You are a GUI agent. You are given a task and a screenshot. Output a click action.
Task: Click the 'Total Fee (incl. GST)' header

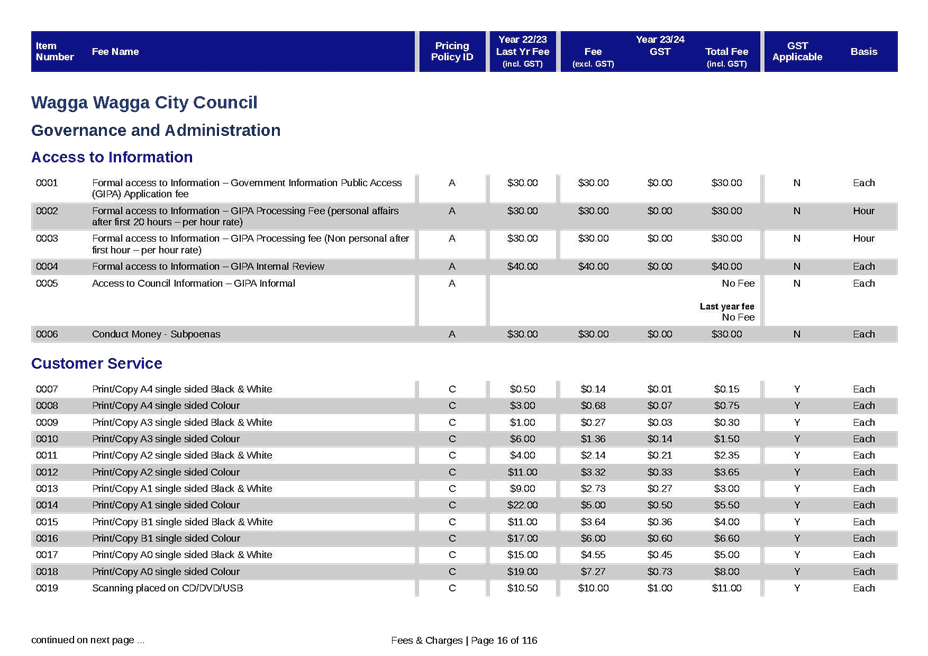click(x=726, y=57)
